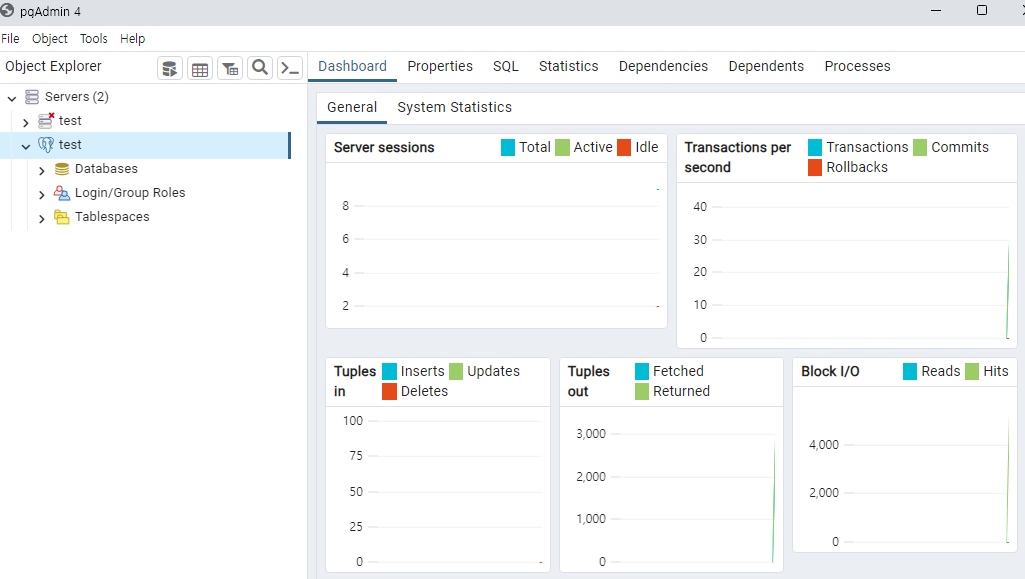Collapse the Servers (2) node
The image size is (1025, 579).
pos(12,98)
